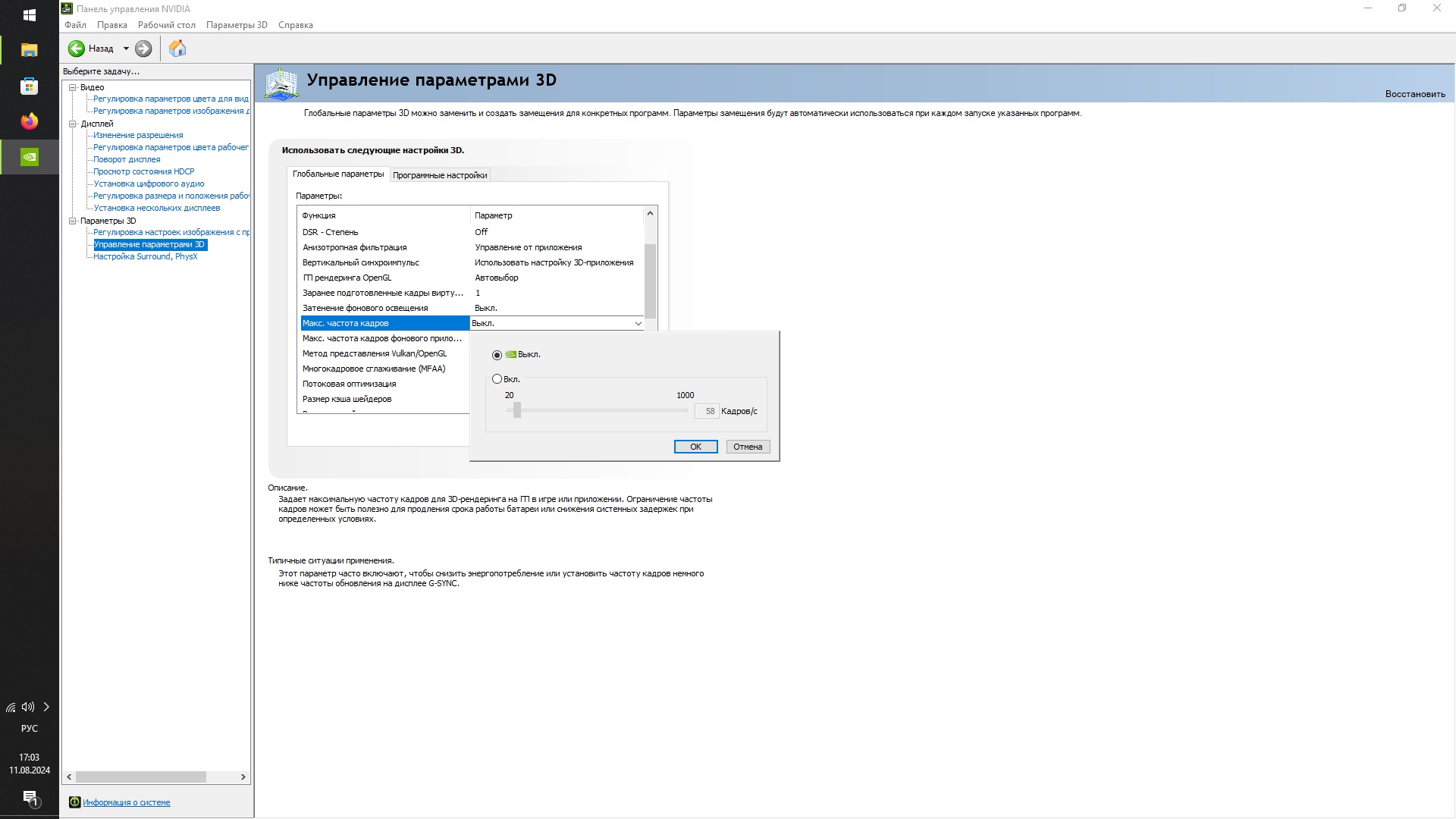Open the Информация о системе link
Screen dimensions: 1456x819
click(x=126, y=802)
